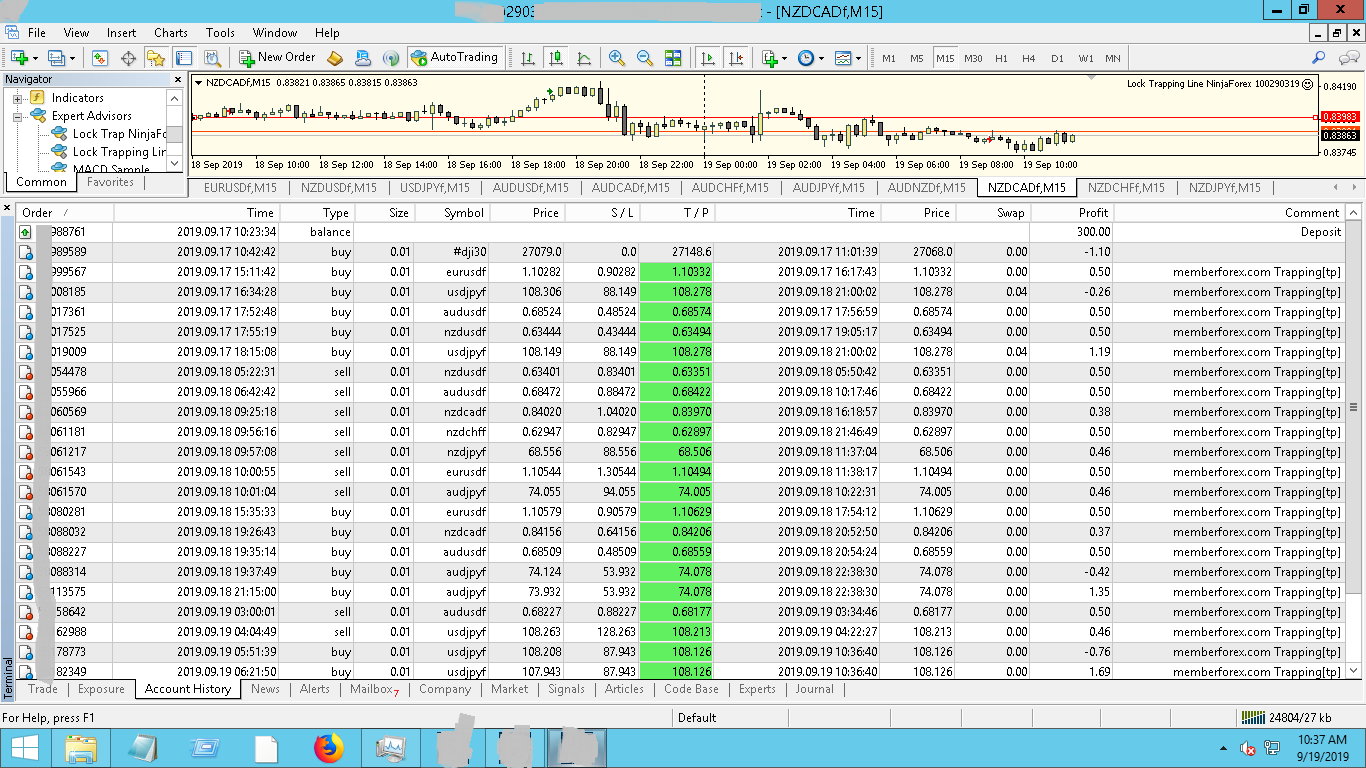1366x768 pixels.
Task: Select the D1 timeframe
Action: (x=1057, y=58)
